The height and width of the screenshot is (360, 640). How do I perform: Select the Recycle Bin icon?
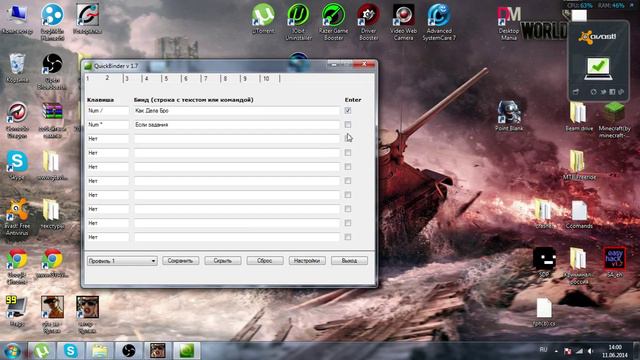pyautogui.click(x=17, y=67)
